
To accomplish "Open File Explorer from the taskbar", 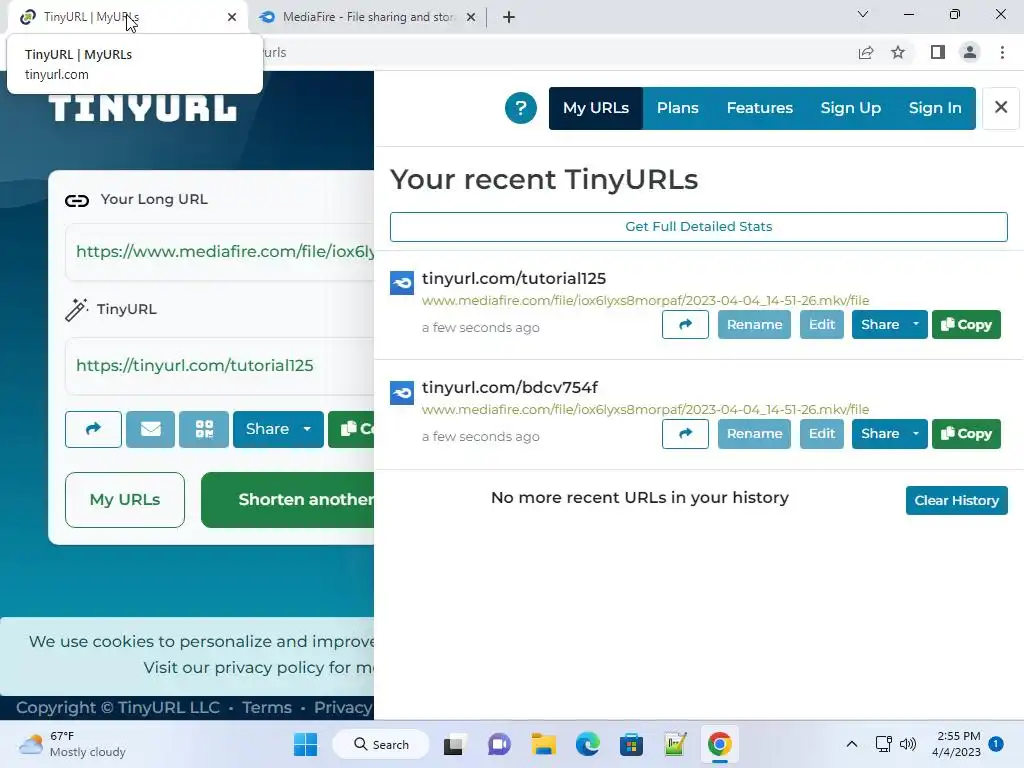I will pyautogui.click(x=543, y=744).
